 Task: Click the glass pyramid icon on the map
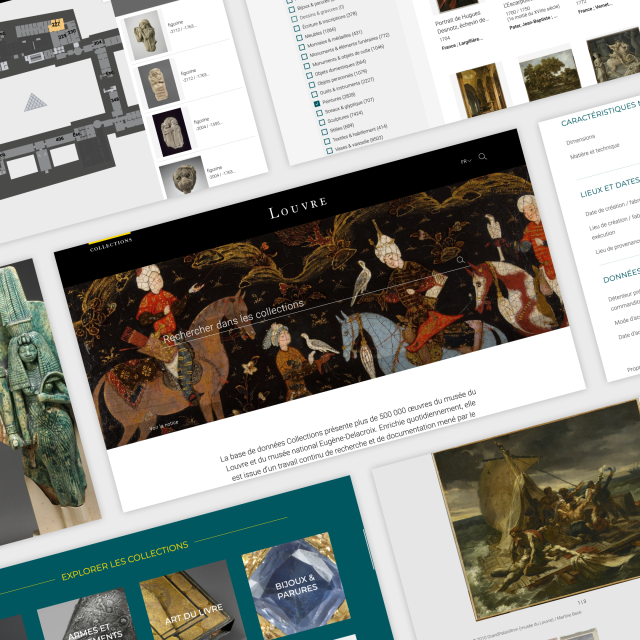(x=35, y=102)
